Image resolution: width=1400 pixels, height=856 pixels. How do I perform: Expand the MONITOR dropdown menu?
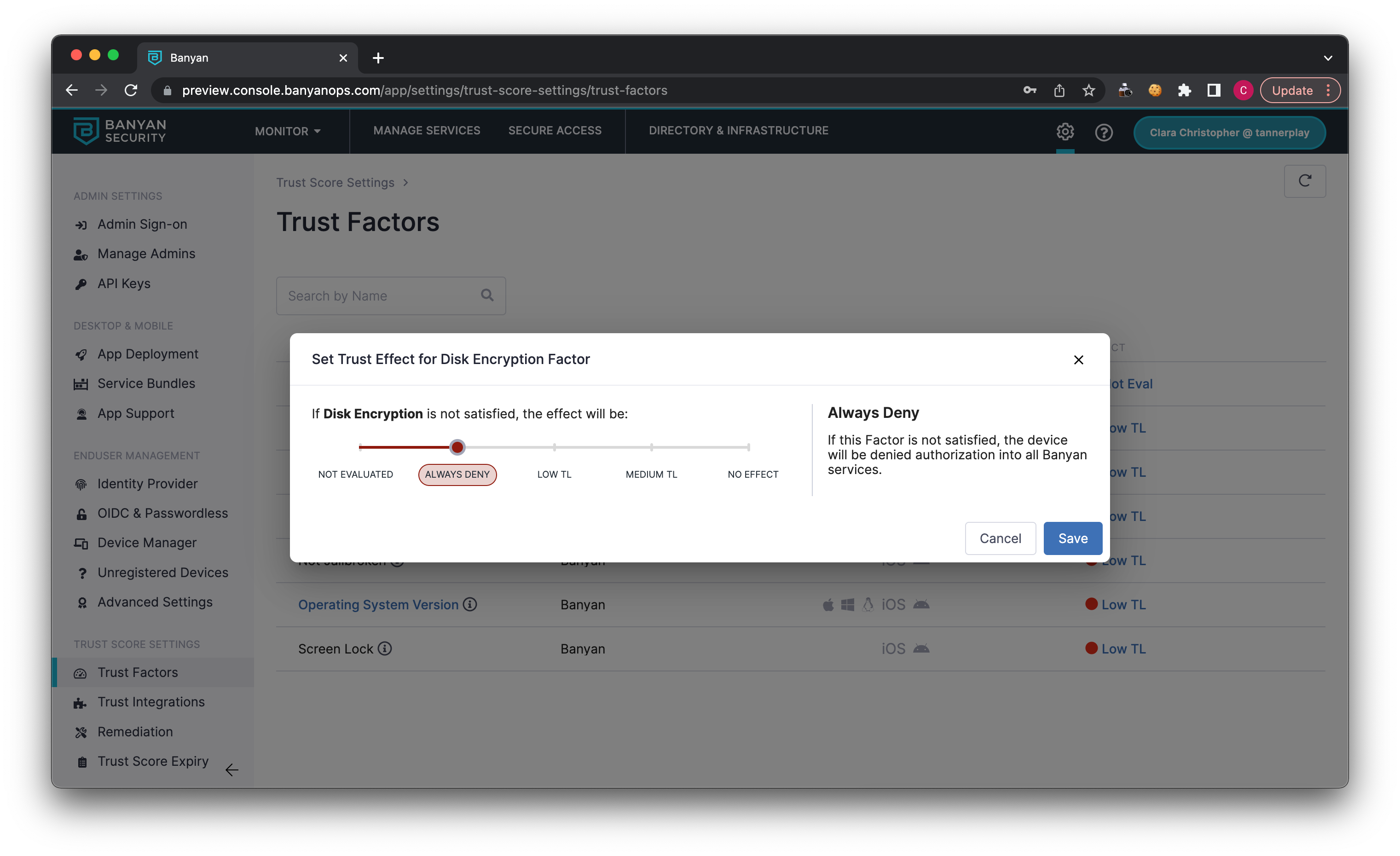coord(288,131)
